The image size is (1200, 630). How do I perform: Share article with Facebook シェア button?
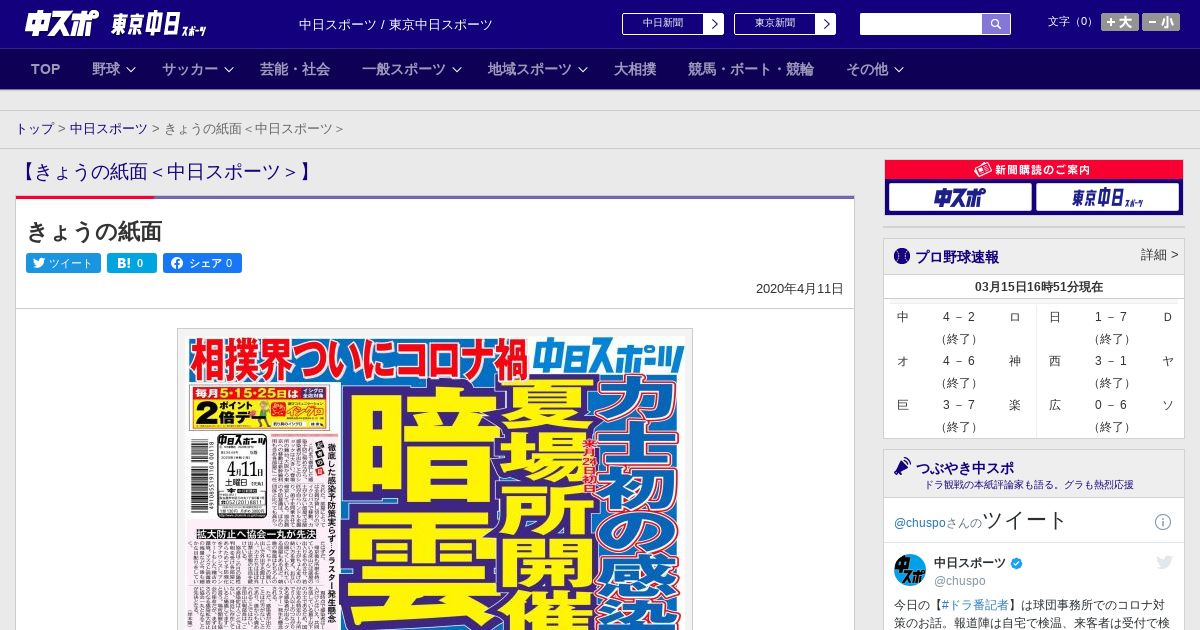tap(202, 263)
